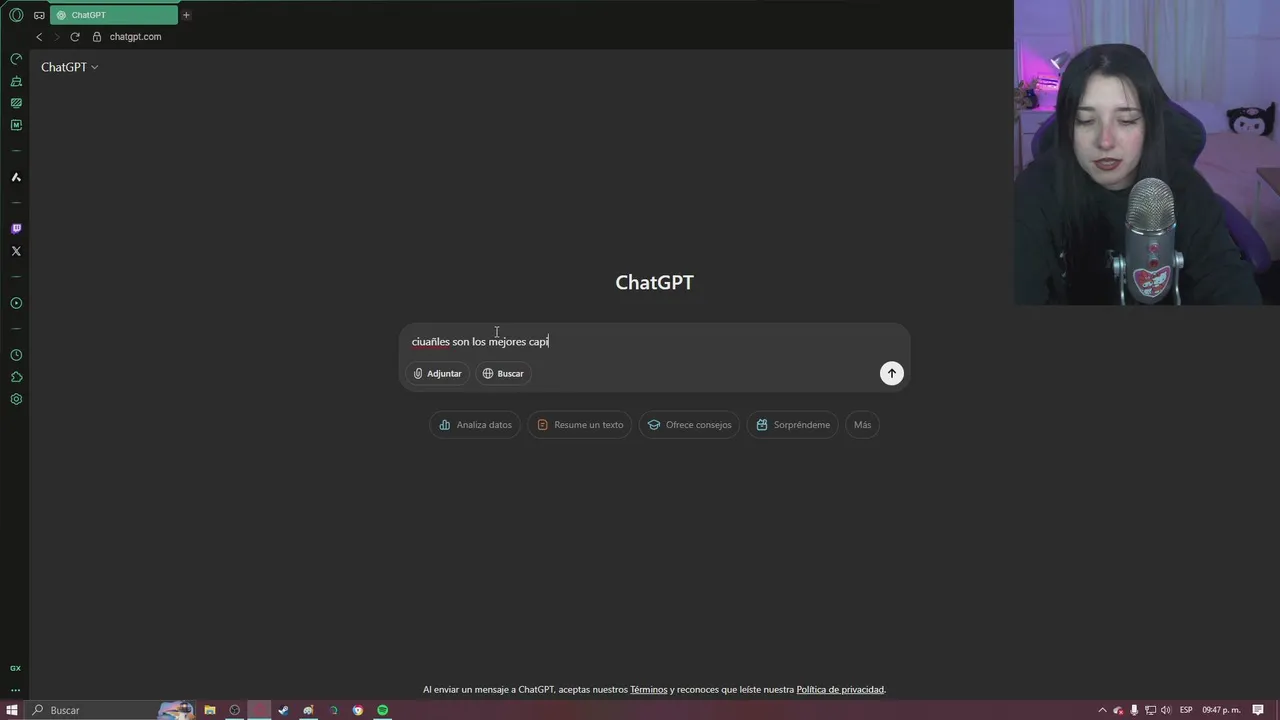Open GX Control speedometer in sidebar
1280x720 pixels.
pos(16,59)
